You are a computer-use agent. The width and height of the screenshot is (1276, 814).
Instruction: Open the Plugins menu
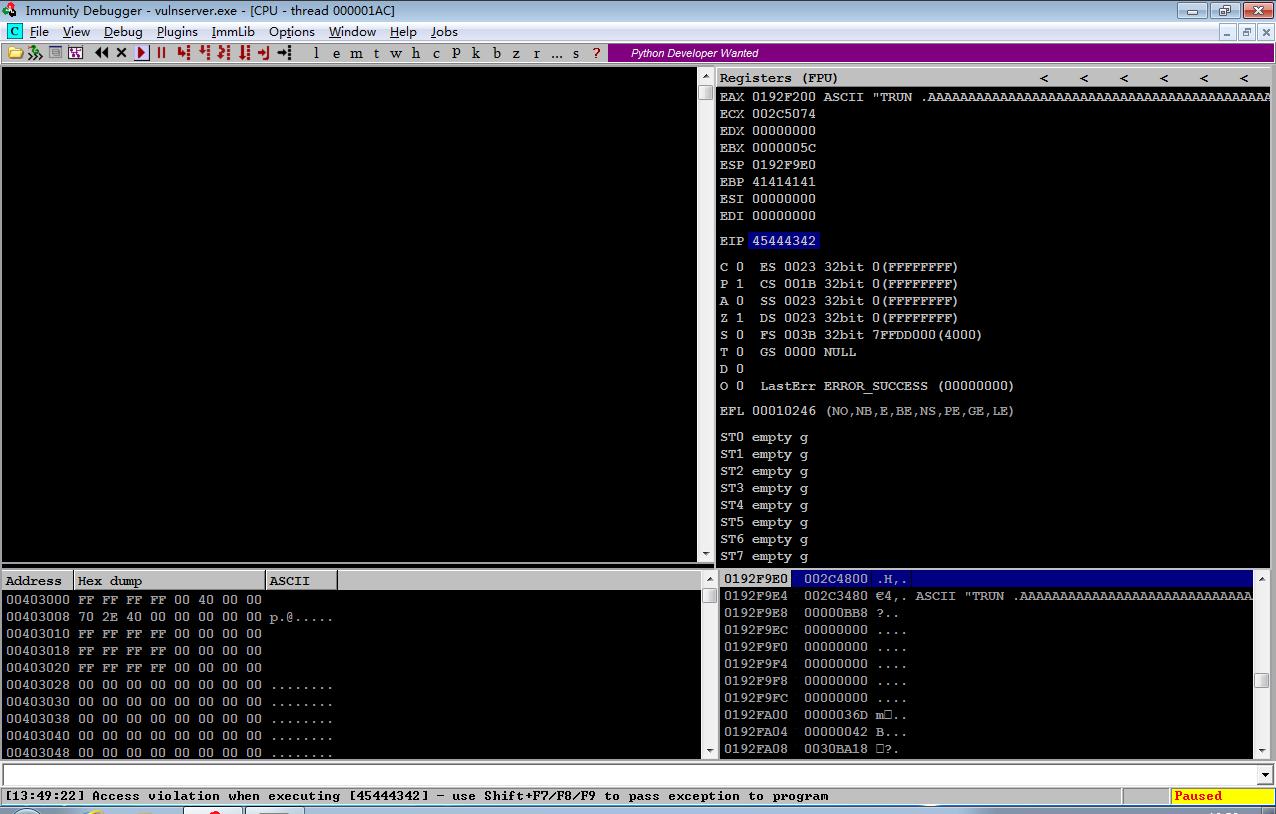177,32
